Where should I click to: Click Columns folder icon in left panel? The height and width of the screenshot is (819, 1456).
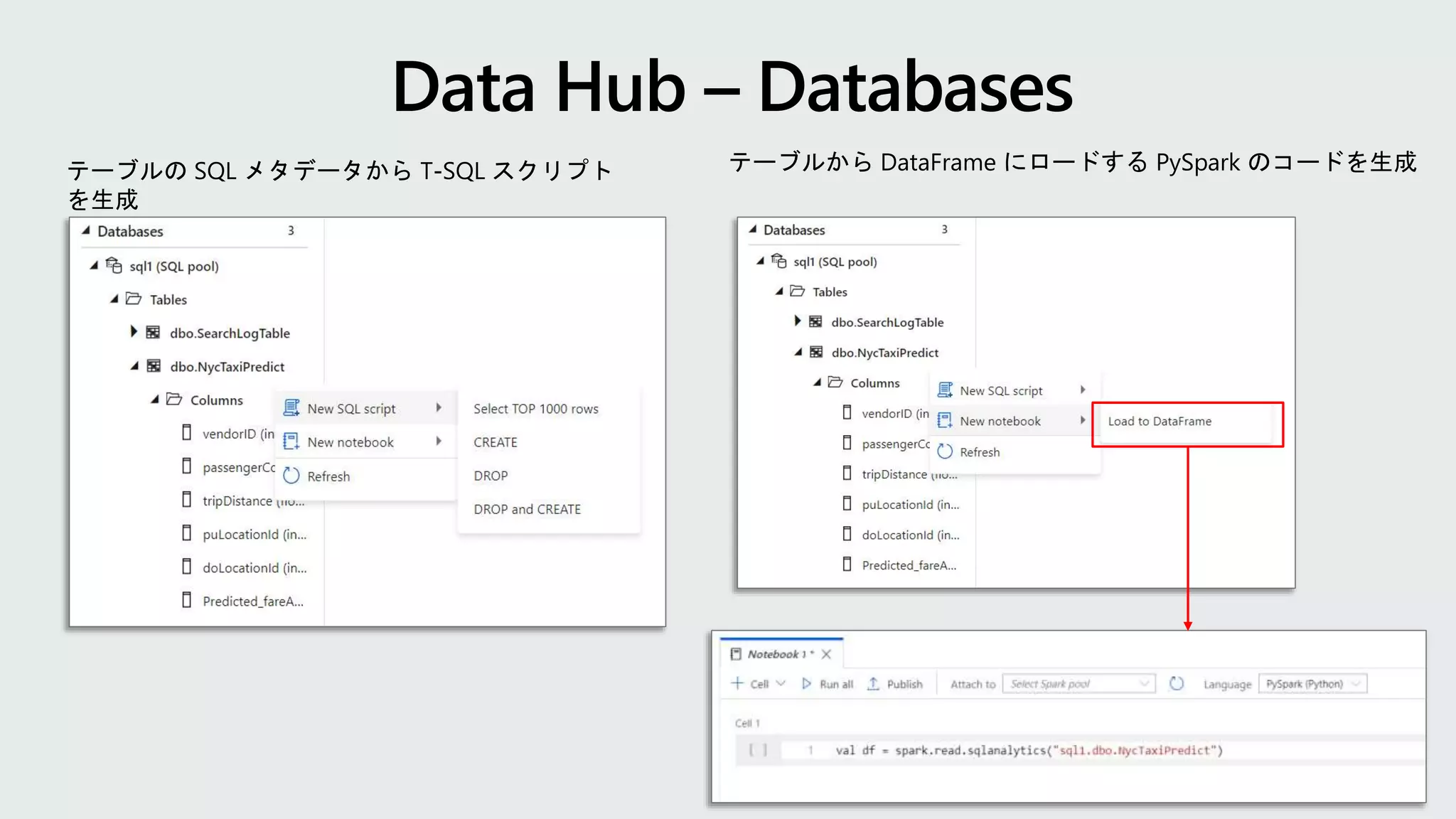[x=174, y=399]
